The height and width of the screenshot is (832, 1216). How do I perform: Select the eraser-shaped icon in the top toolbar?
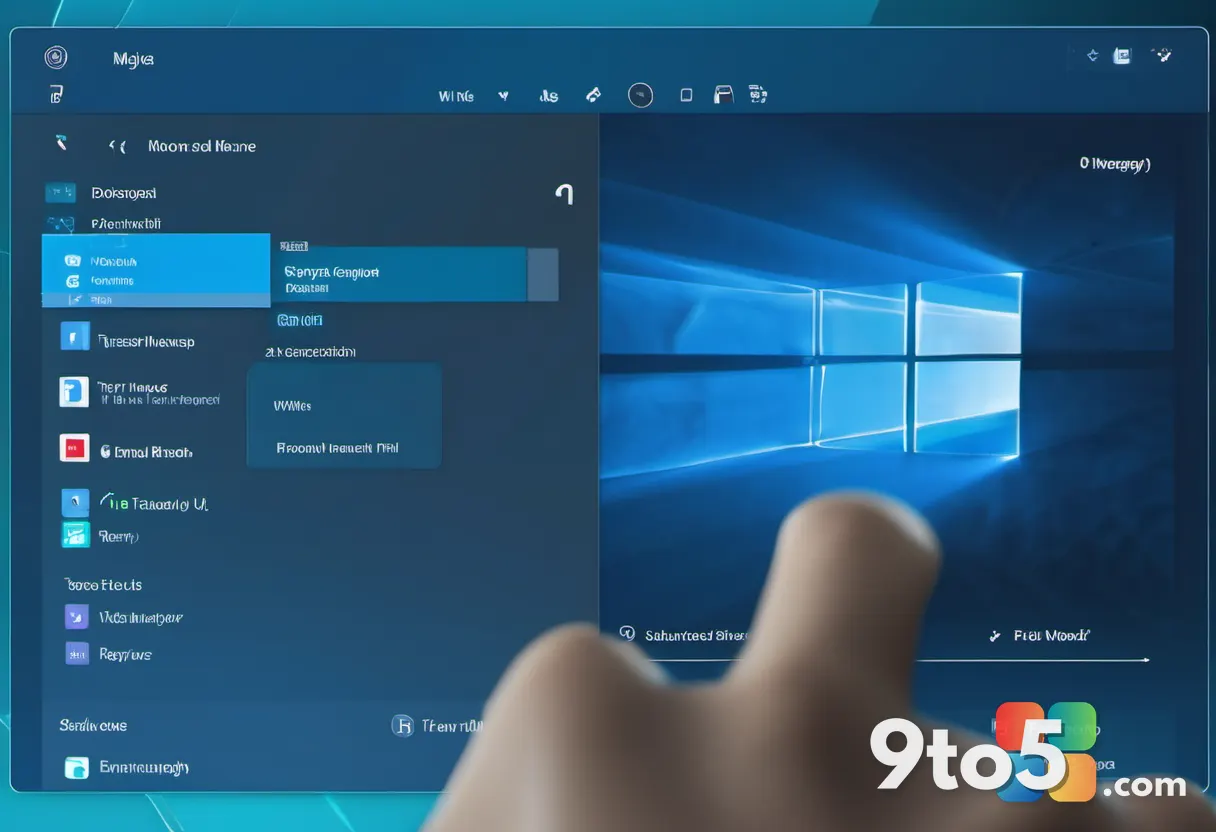coord(593,95)
